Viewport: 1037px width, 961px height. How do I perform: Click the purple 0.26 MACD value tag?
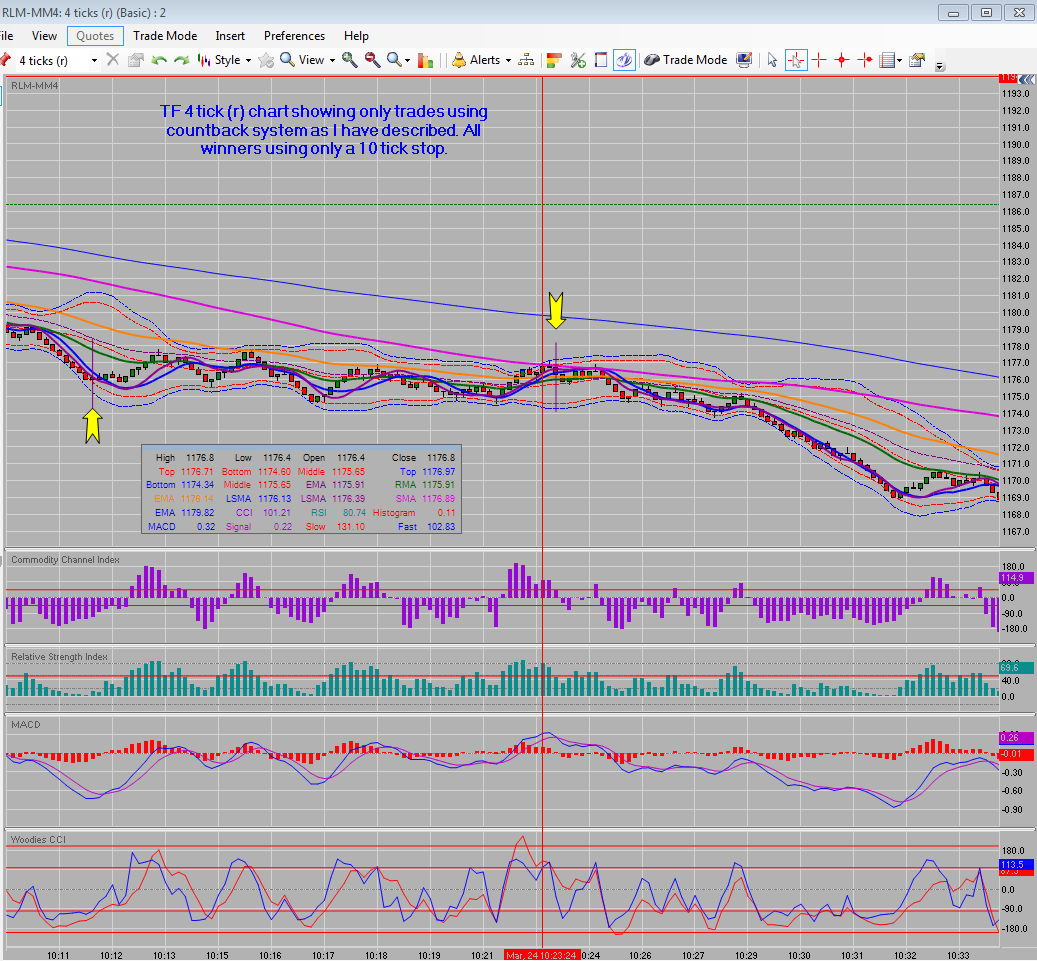(1016, 737)
